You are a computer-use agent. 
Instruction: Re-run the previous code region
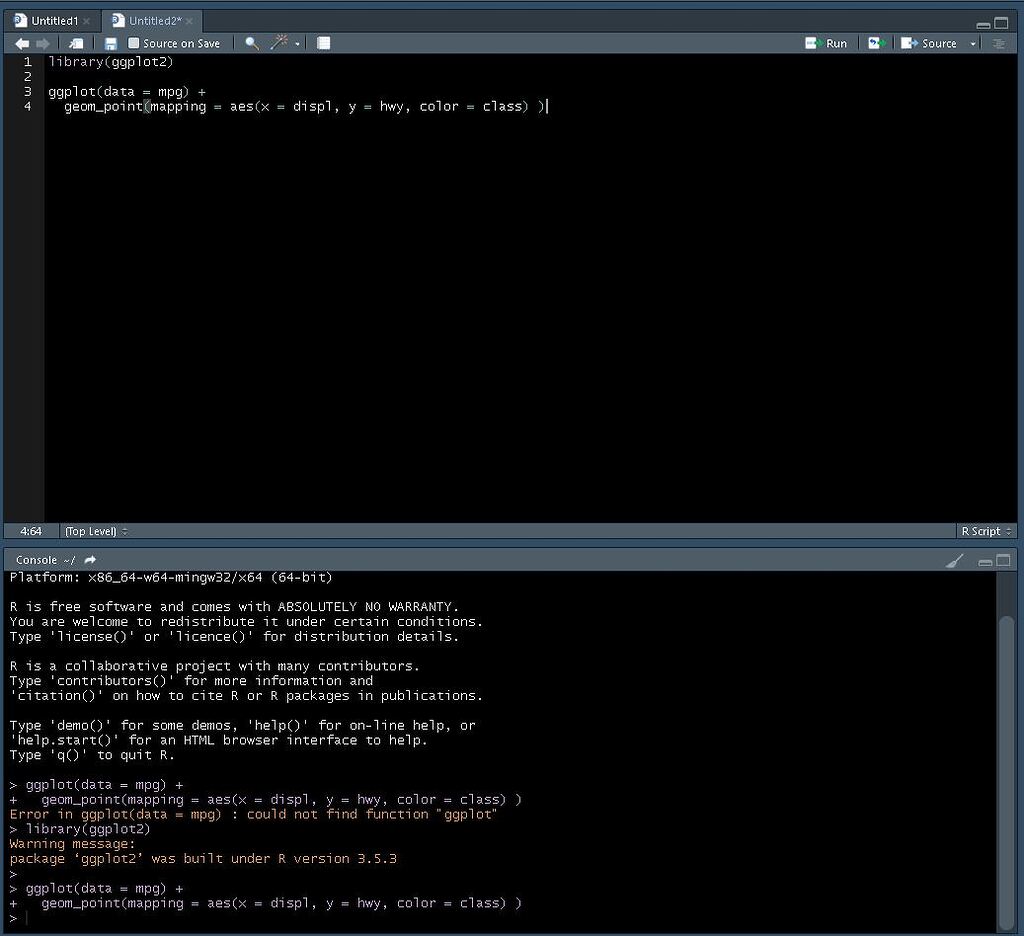pyautogui.click(x=876, y=44)
